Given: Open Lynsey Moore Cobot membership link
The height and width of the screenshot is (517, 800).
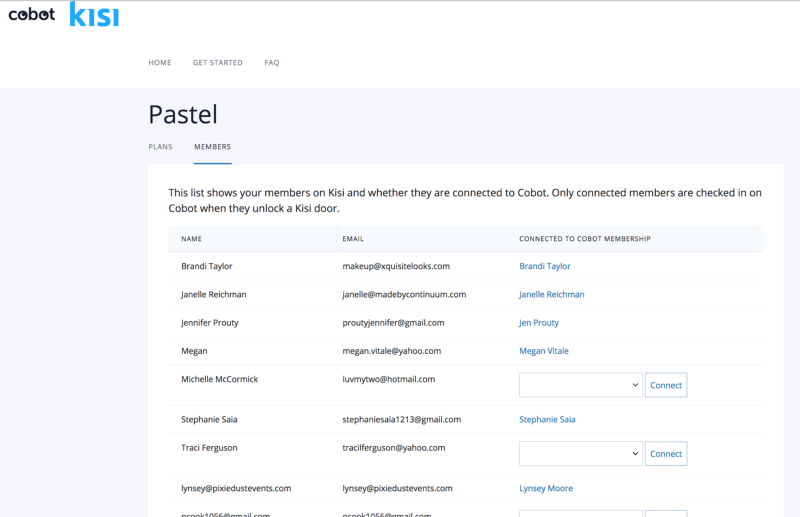Looking at the screenshot, I should coord(546,488).
